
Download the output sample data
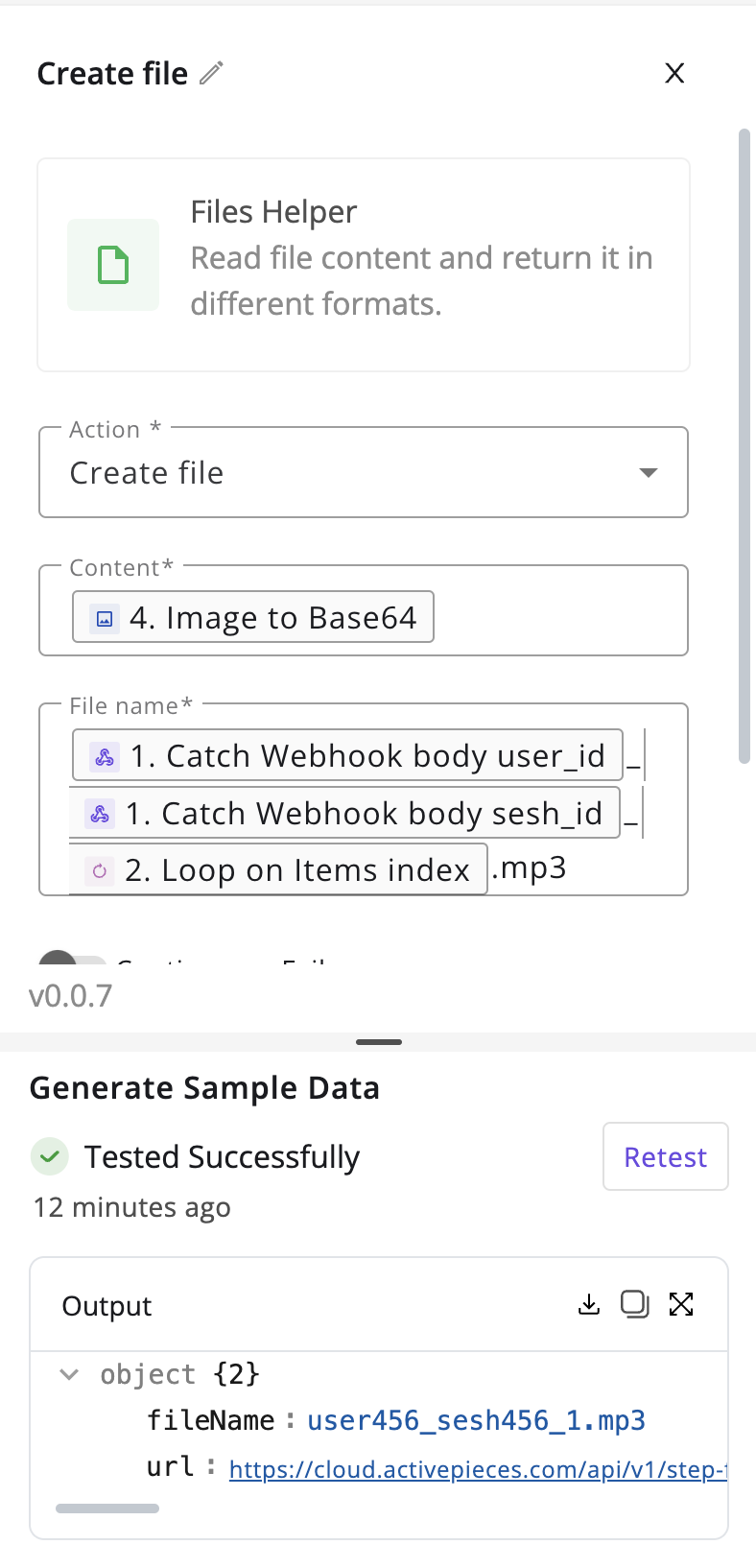coord(589,1304)
